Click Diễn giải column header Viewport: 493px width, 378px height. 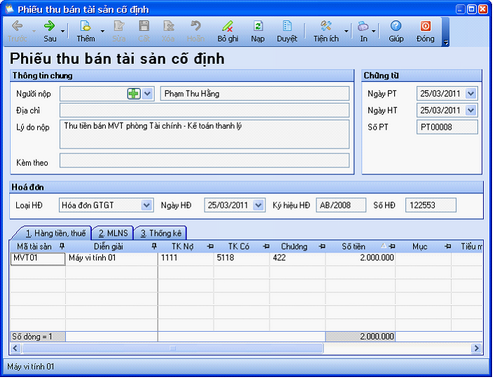pos(108,247)
